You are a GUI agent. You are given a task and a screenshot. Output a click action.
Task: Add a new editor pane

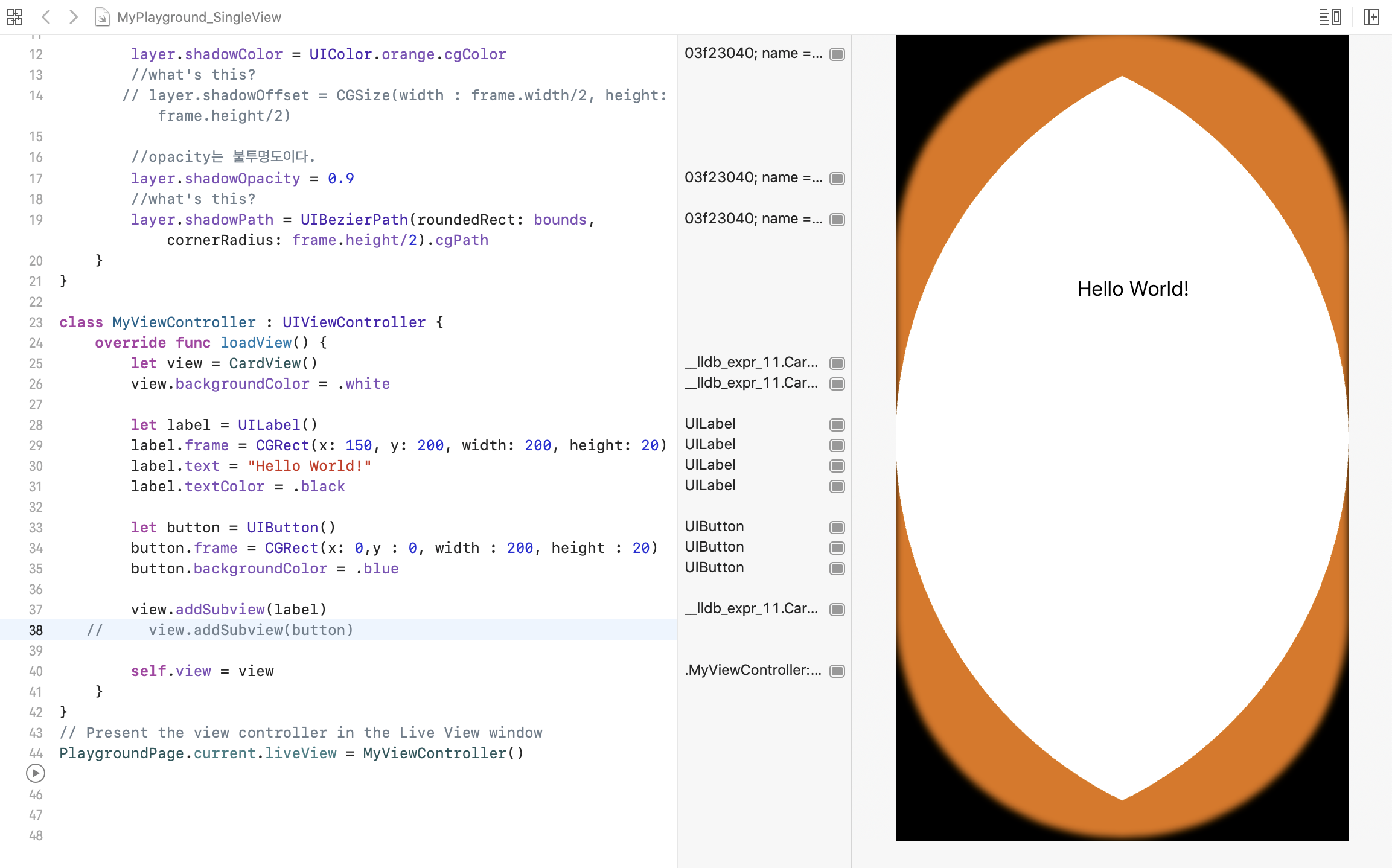(x=1371, y=17)
